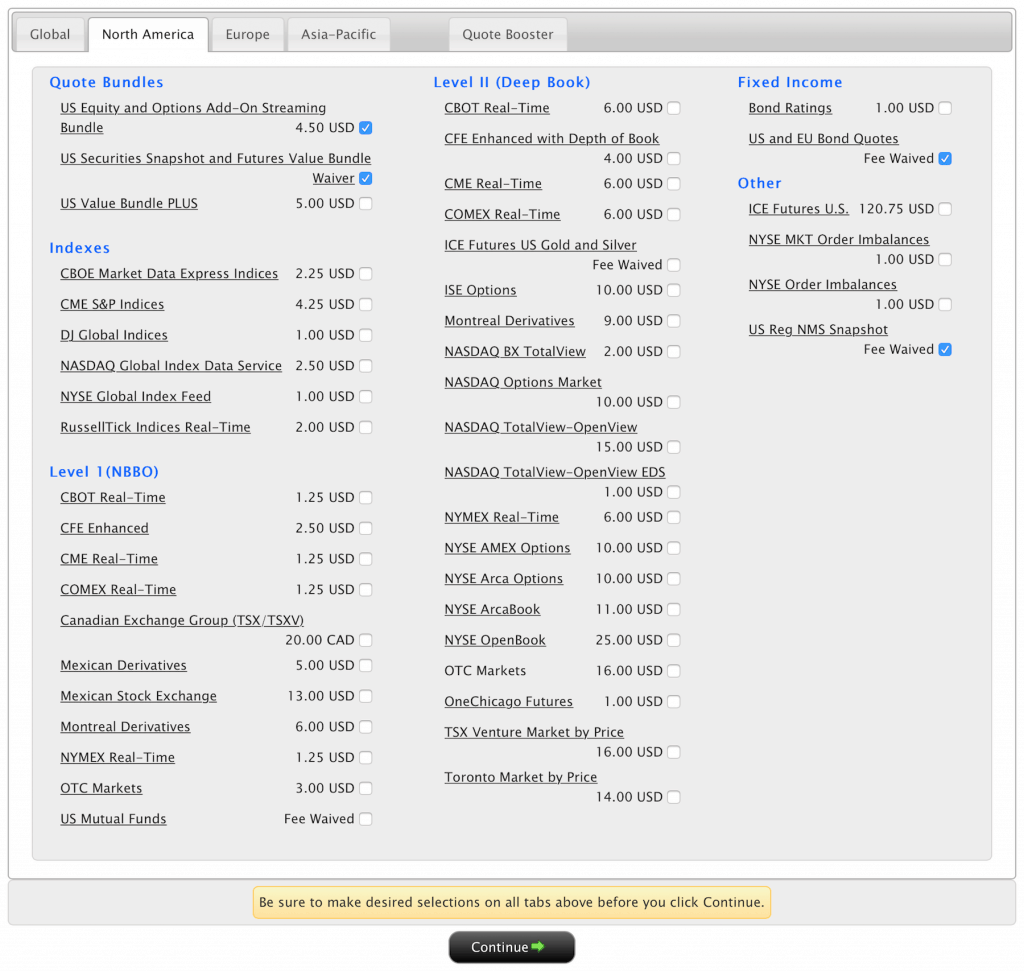
Task: Enable Level II Montreal Derivatives 9.00 USD checkbox
Action: coord(674,321)
